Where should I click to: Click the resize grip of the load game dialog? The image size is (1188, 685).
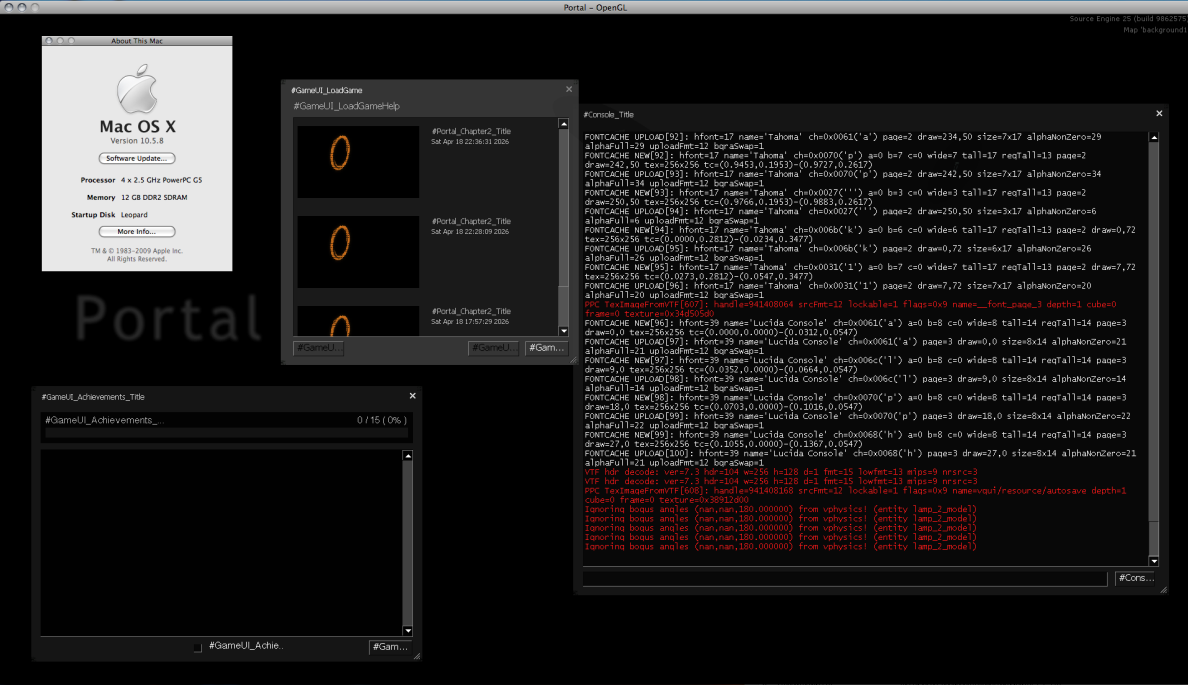pyautogui.click(x=574, y=360)
